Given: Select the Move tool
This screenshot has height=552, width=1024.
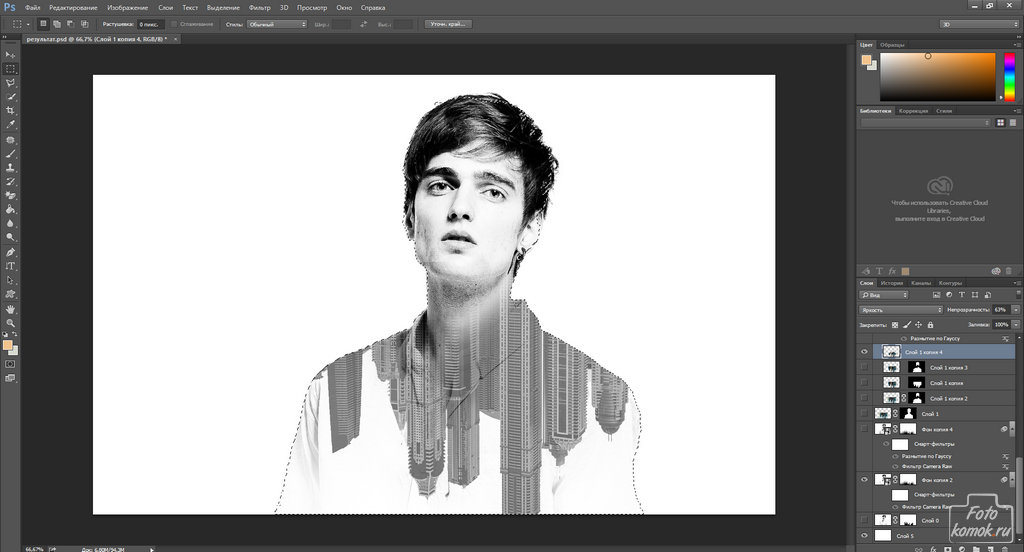Looking at the screenshot, I should tap(10, 55).
